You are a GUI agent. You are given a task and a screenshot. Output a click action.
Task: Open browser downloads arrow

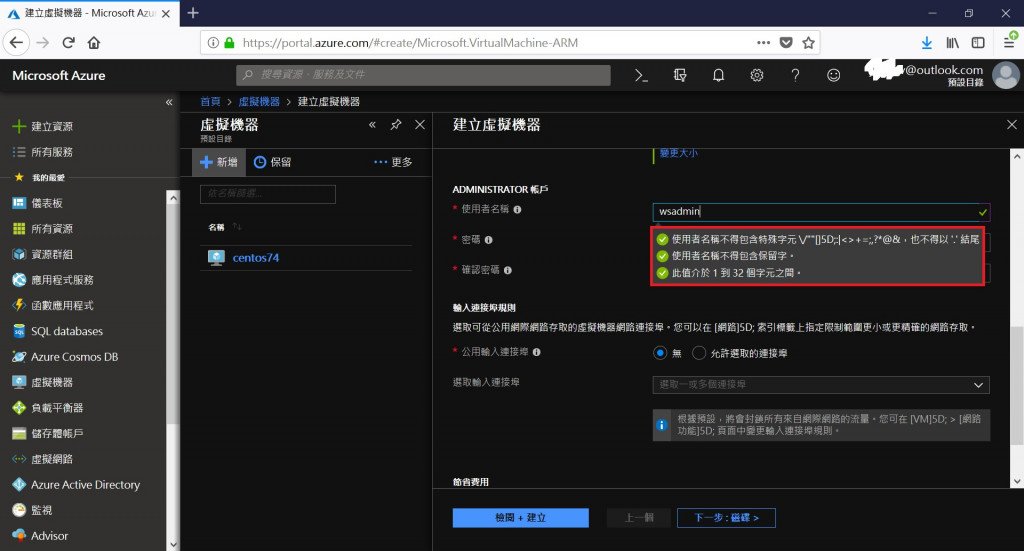(x=927, y=42)
